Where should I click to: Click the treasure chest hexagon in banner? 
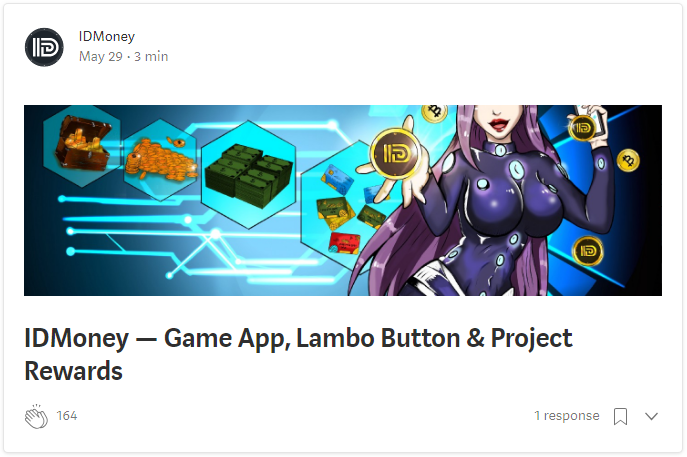click(82, 143)
